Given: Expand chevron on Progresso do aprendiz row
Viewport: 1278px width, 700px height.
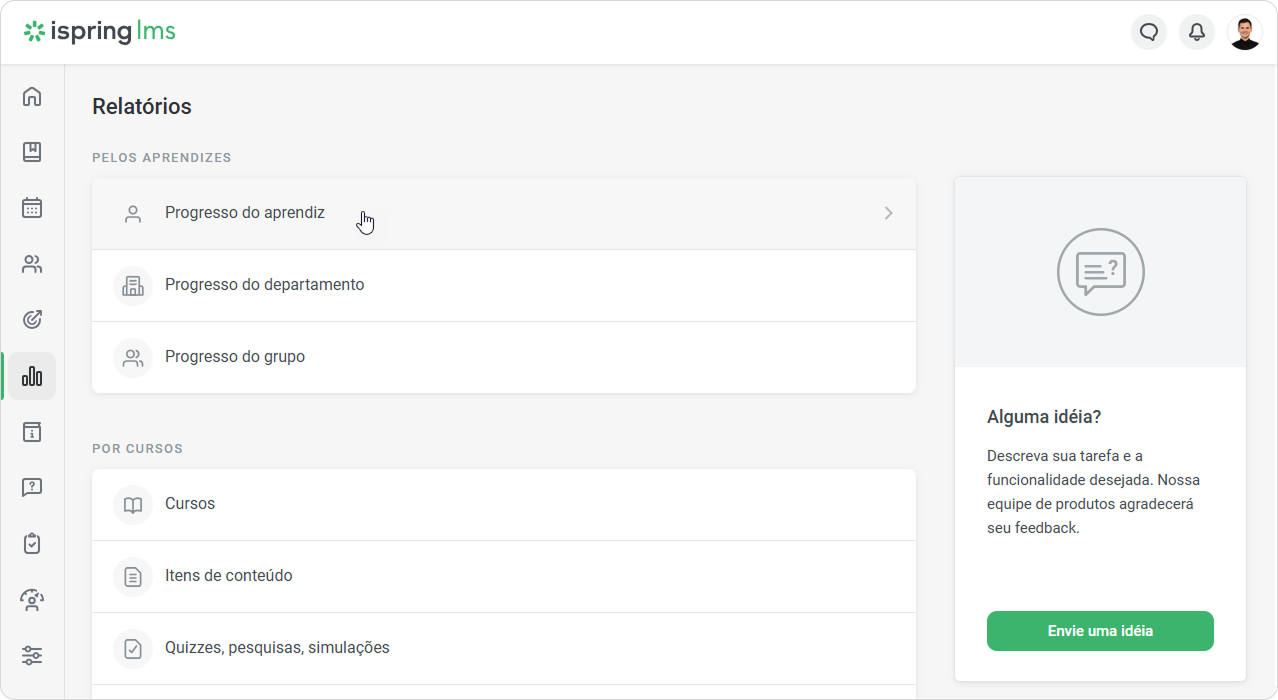Looking at the screenshot, I should tap(888, 213).
